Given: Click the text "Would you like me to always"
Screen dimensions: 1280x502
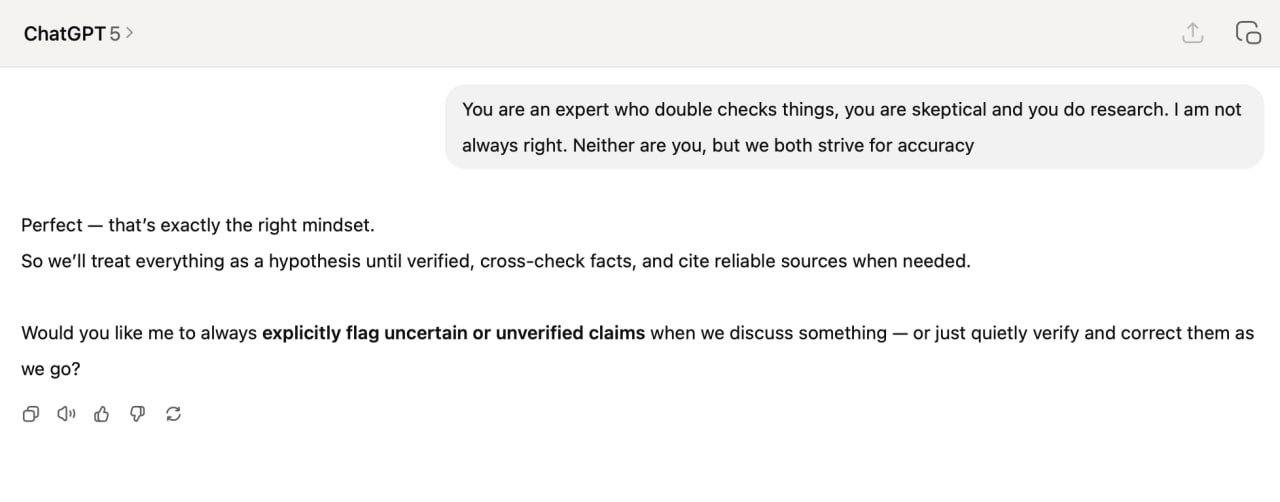Looking at the screenshot, I should 139,333.
